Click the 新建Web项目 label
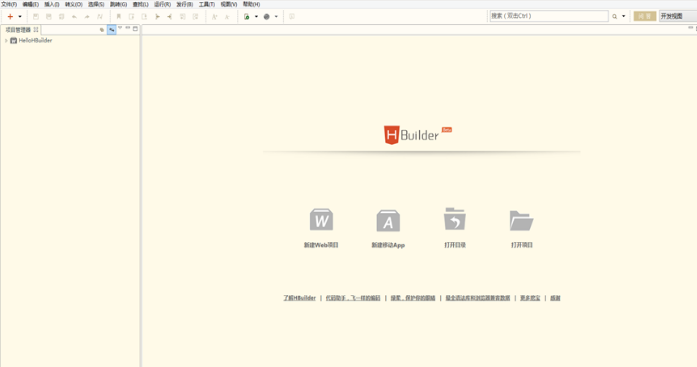 (321, 245)
